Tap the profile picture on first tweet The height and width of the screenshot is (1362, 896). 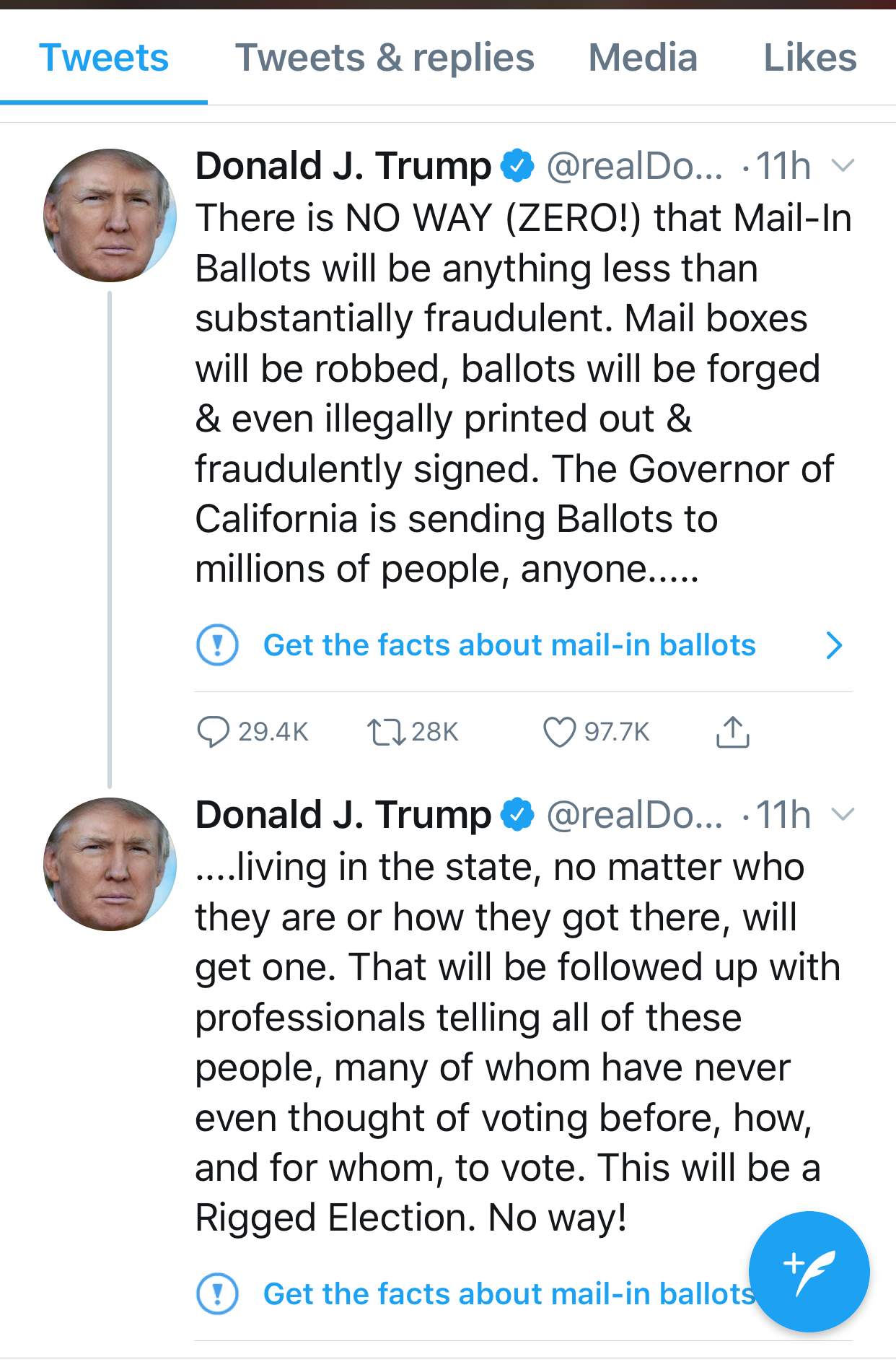(x=110, y=215)
